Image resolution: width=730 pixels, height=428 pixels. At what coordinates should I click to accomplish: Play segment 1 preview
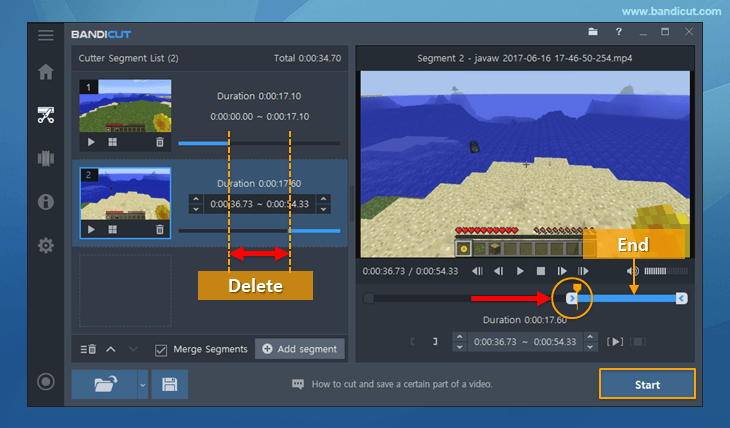point(91,142)
